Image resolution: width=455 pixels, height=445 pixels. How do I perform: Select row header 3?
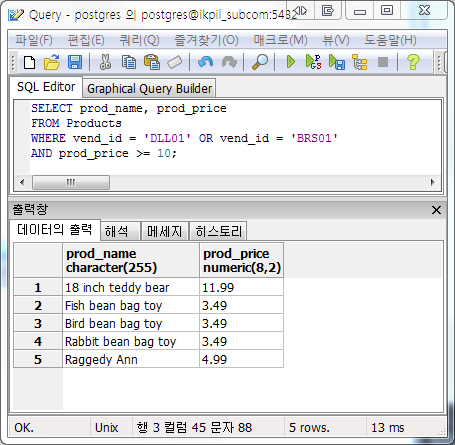tap(38, 323)
